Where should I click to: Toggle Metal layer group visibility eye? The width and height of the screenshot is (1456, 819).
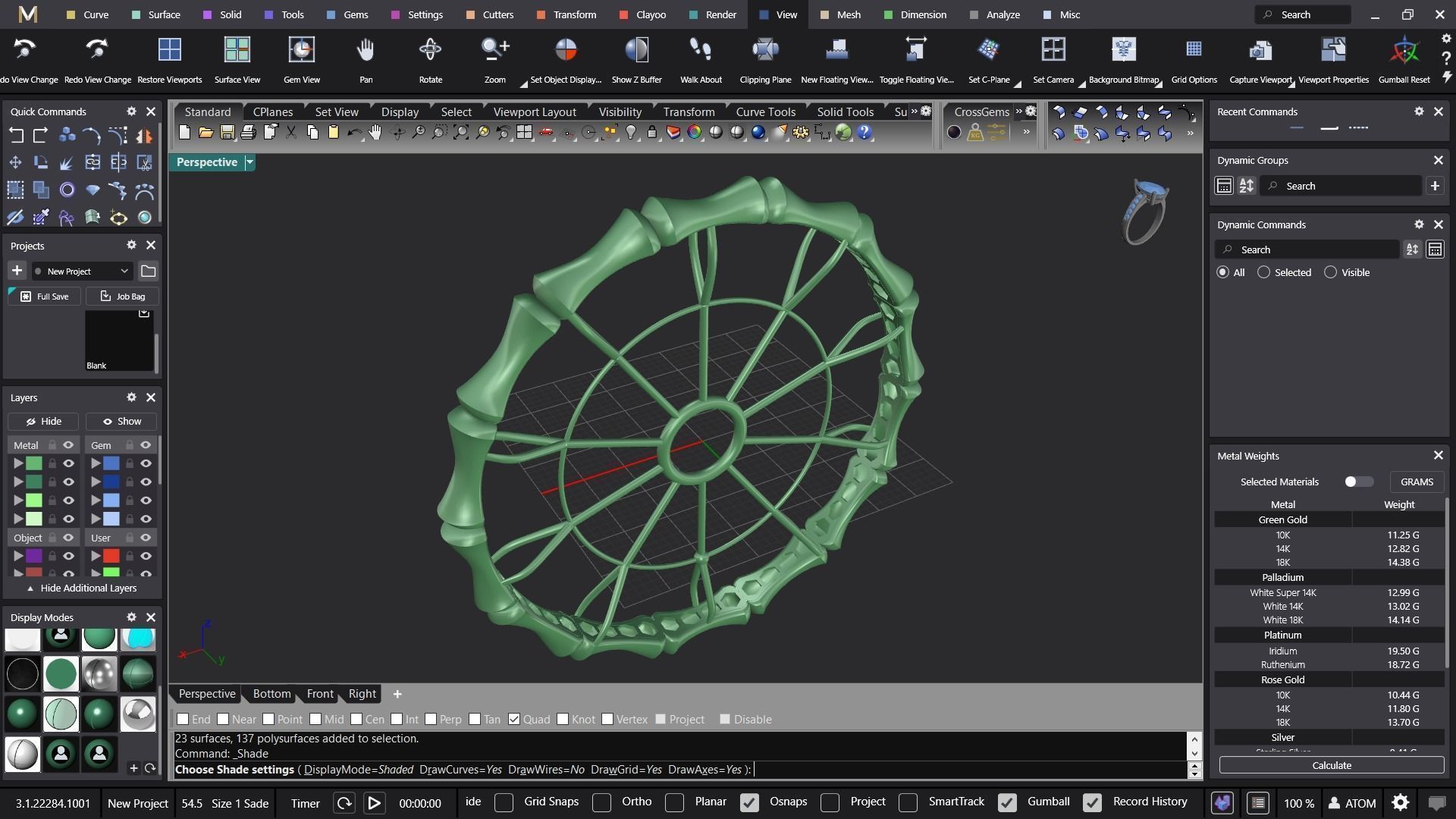click(x=68, y=446)
